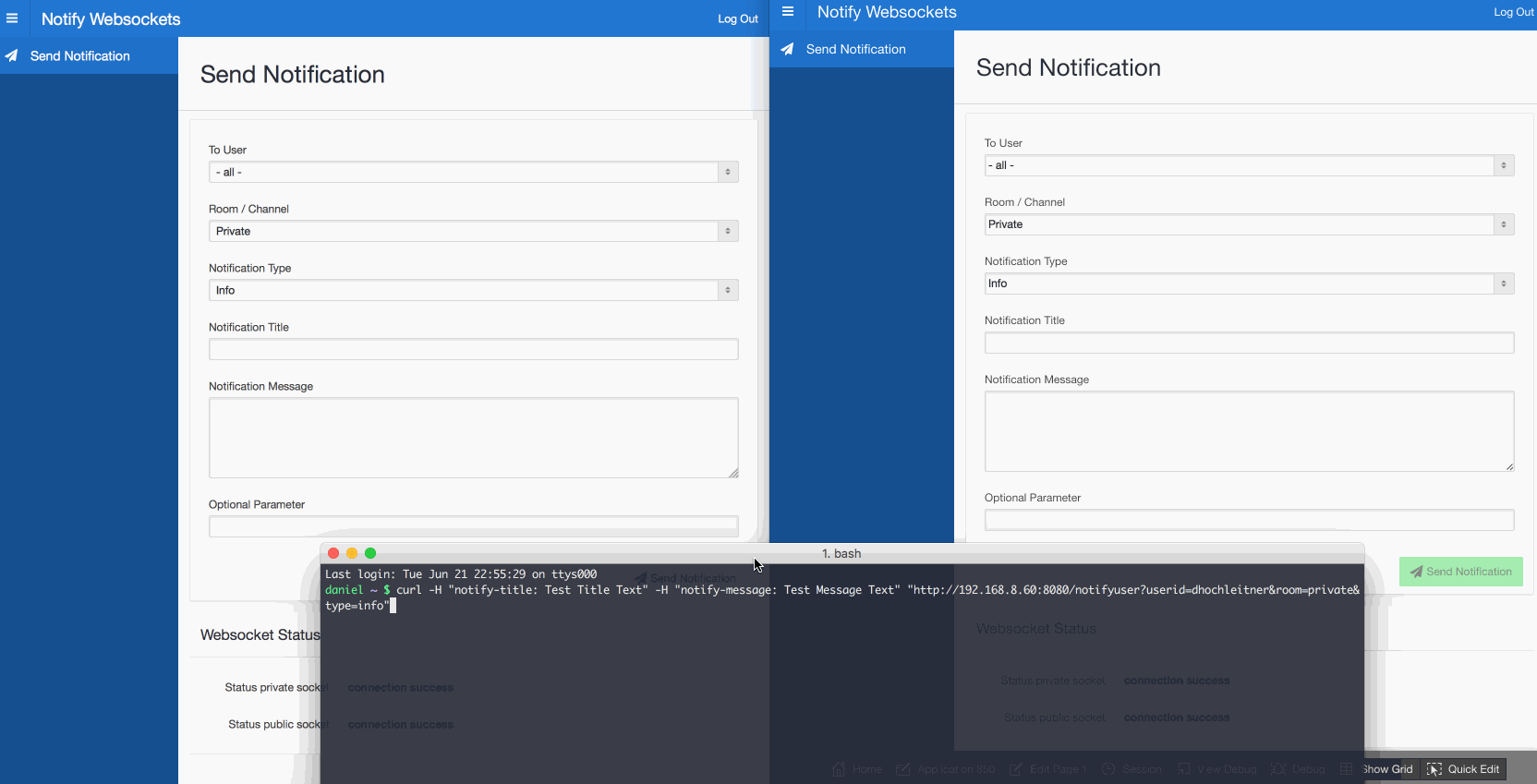Image resolution: width=1537 pixels, height=784 pixels.
Task: Click 'Websocket Status' heading in left window
Action: (260, 635)
